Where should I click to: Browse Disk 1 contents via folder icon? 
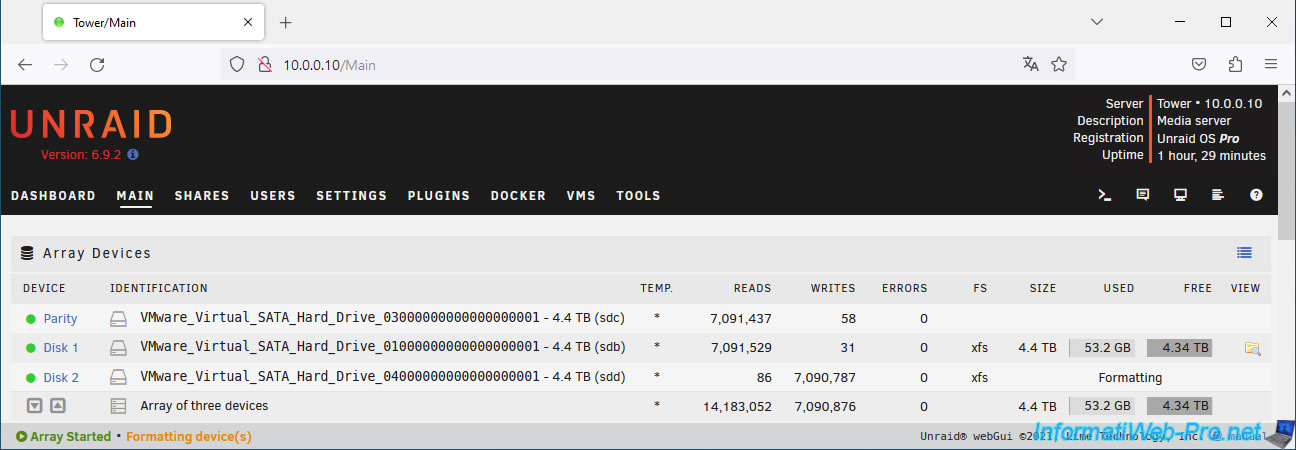coord(1251,348)
